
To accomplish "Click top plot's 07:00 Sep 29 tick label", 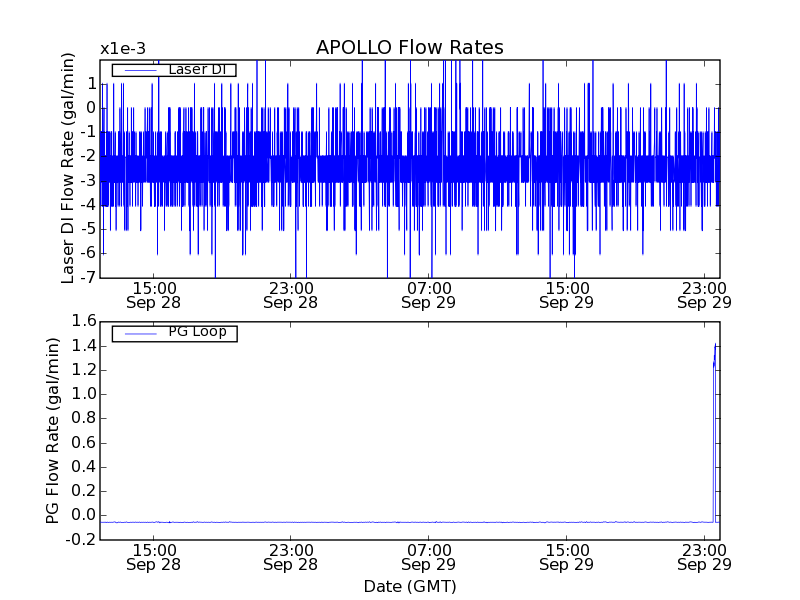I will 429,295.
